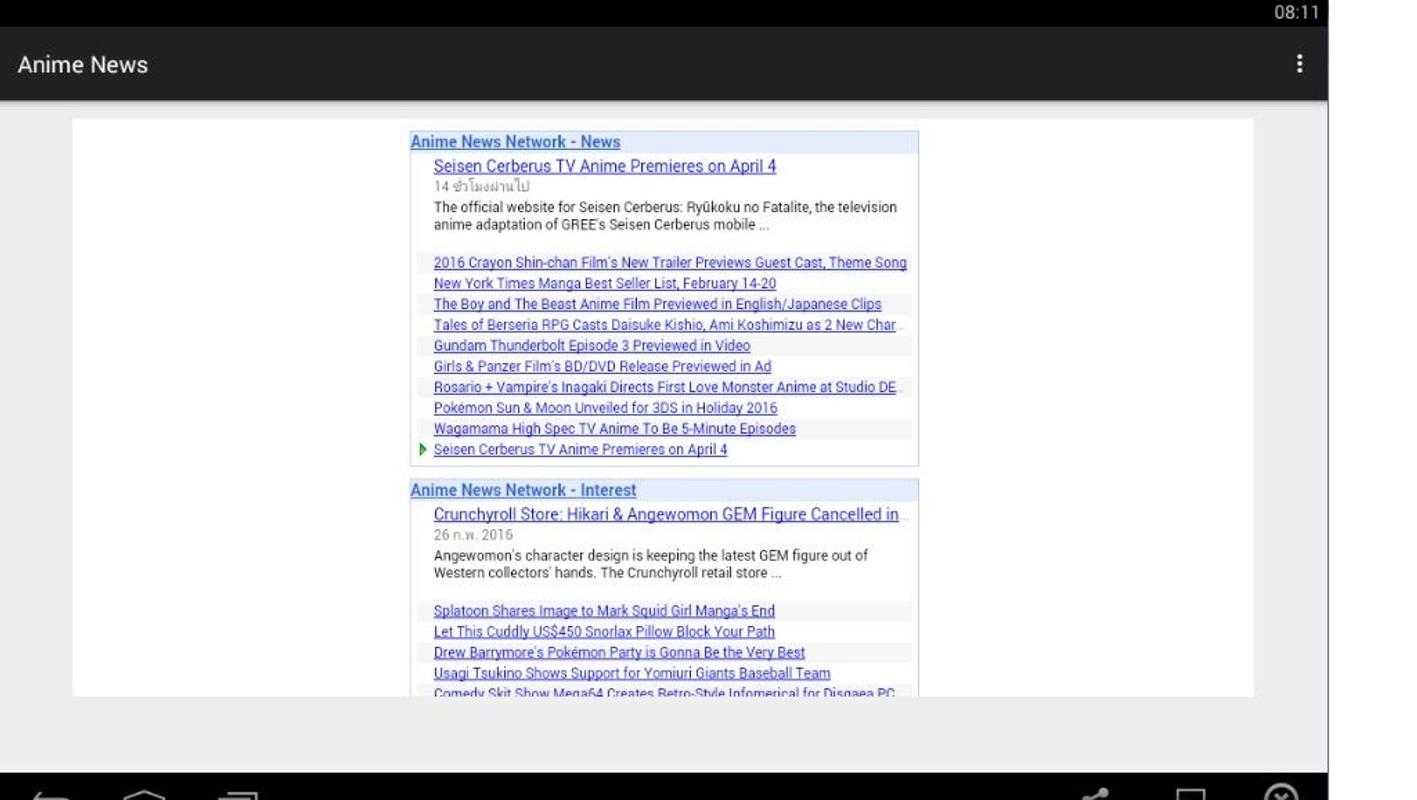This screenshot has height=800, width=1417.
Task: Open 'Pokémon Sun & Moon Unveiled for 3DS' link
Action: [605, 408]
